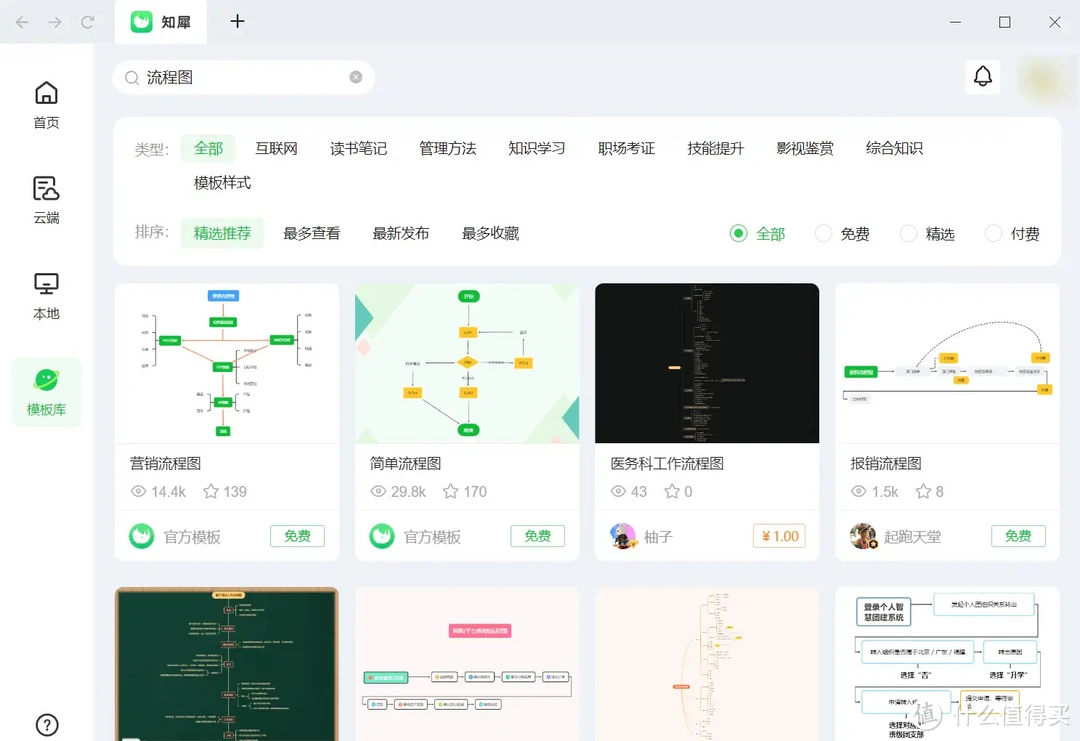
Task: Click the 营销流程图 title text
Action: coord(165,463)
